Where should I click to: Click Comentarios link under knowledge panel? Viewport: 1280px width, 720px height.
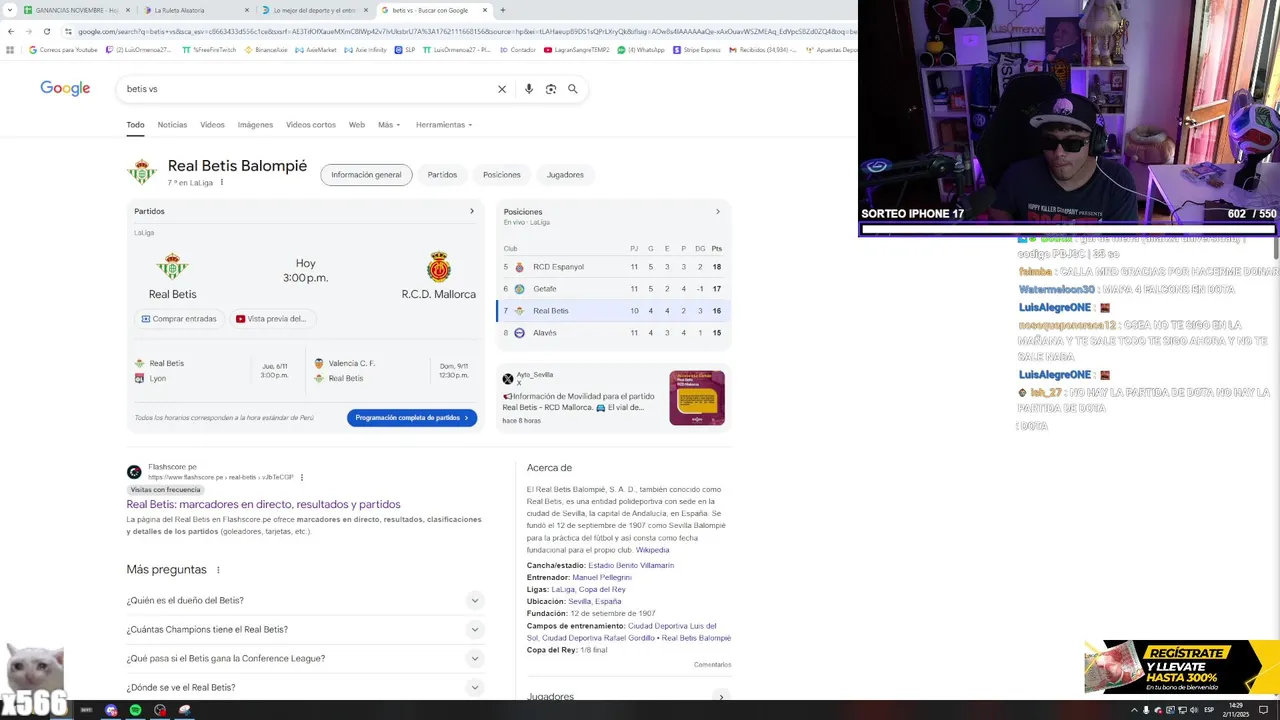tap(712, 664)
